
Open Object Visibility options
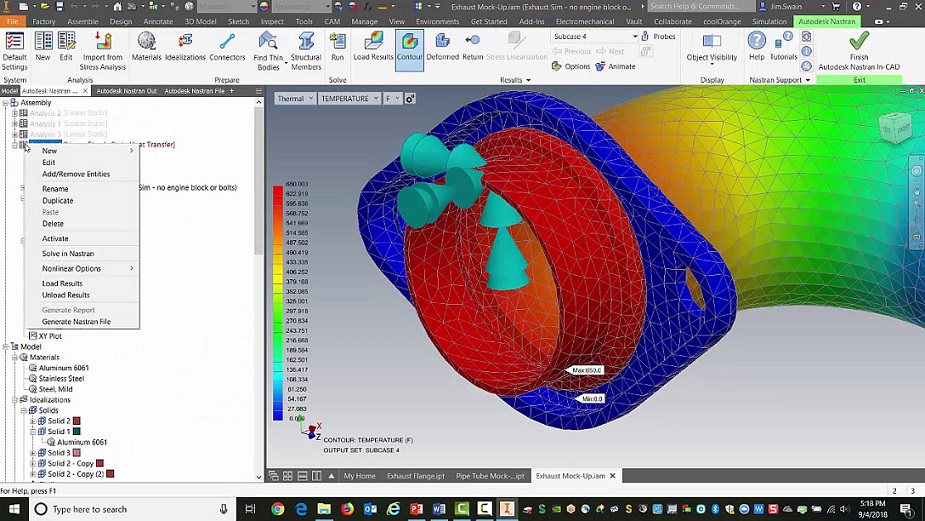[712, 47]
